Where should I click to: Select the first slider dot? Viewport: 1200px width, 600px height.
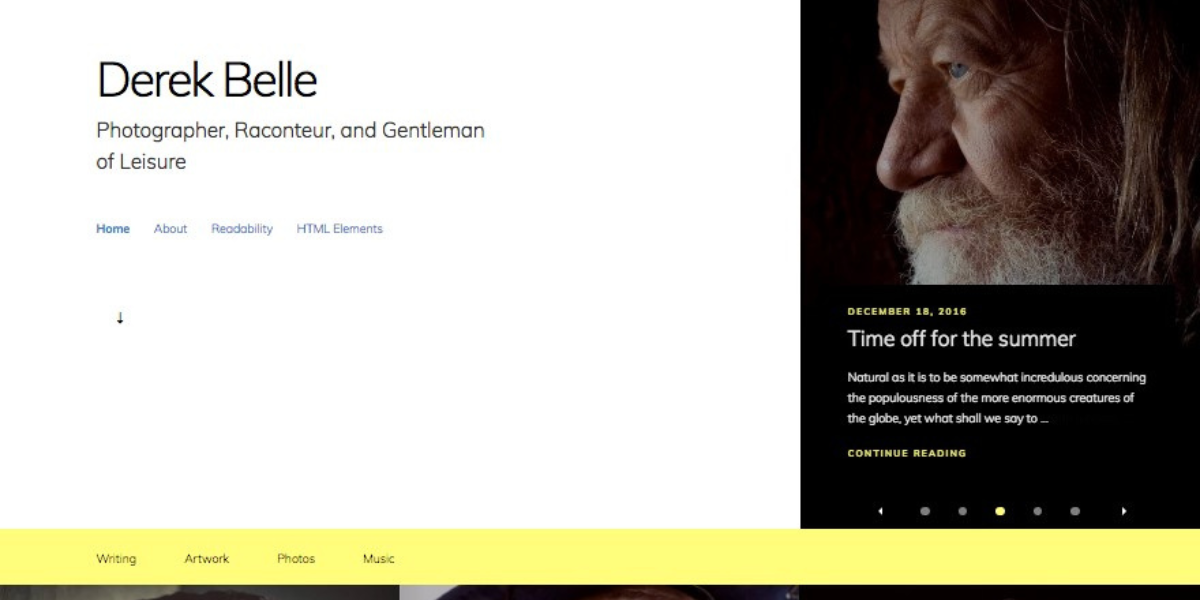click(x=925, y=511)
